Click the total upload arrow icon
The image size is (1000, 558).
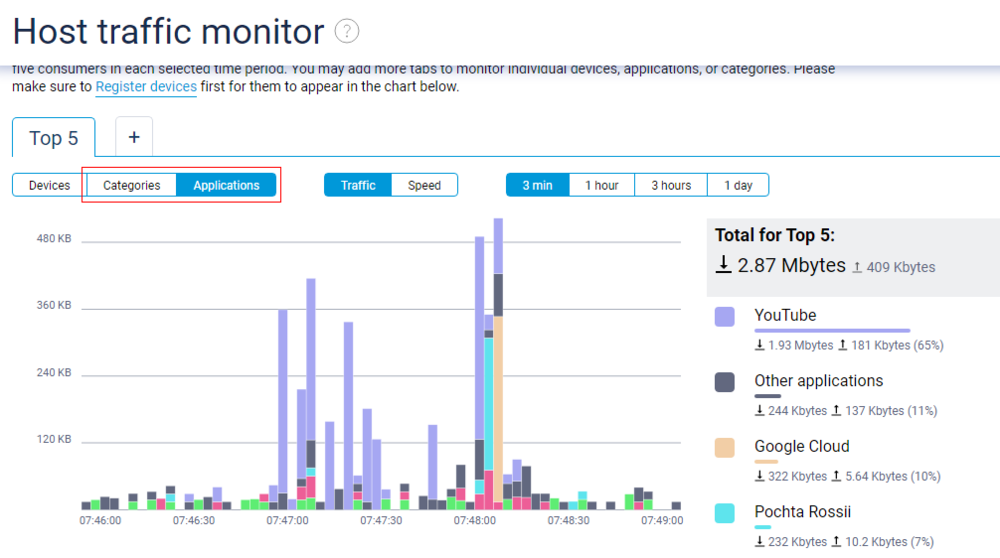[856, 267]
